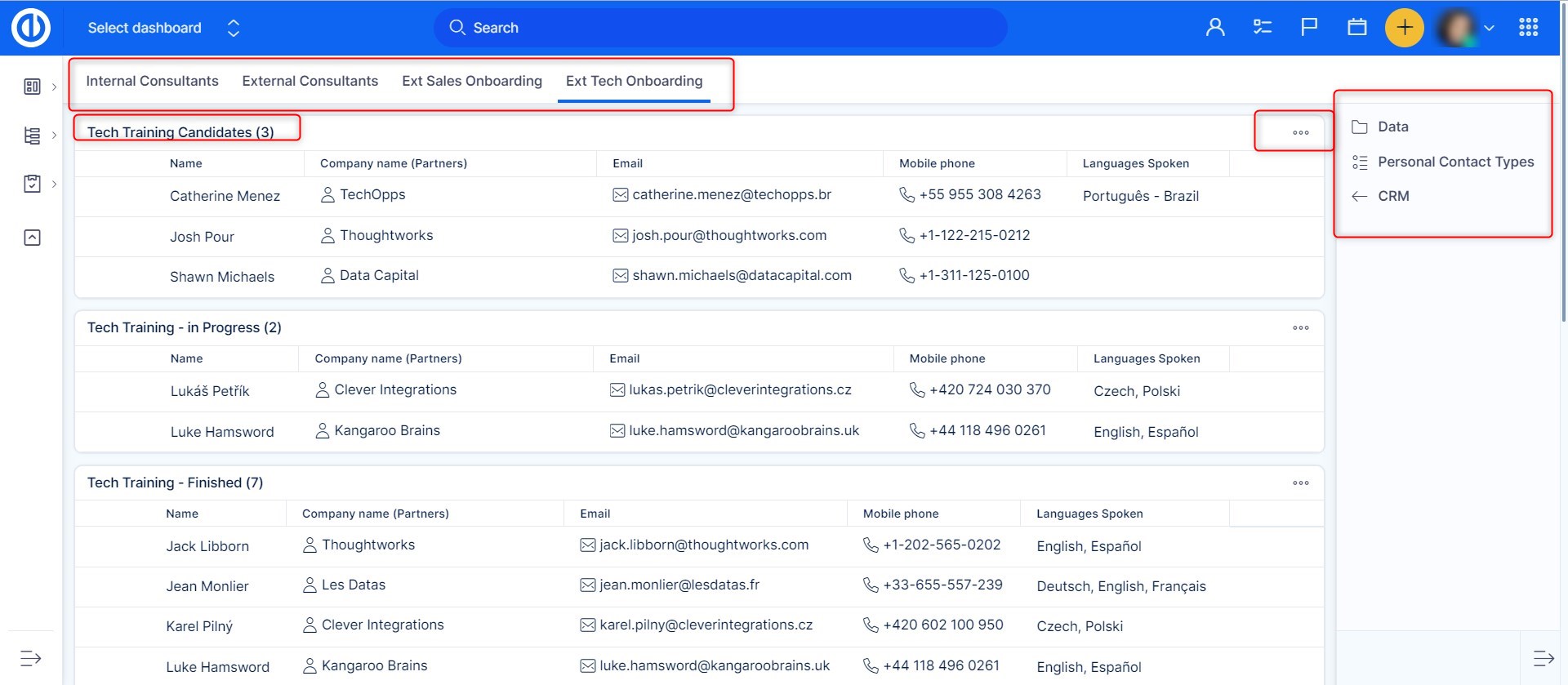Switch to the Ext Sales Onboarding tab
The width and height of the screenshot is (1568, 685).
(471, 81)
